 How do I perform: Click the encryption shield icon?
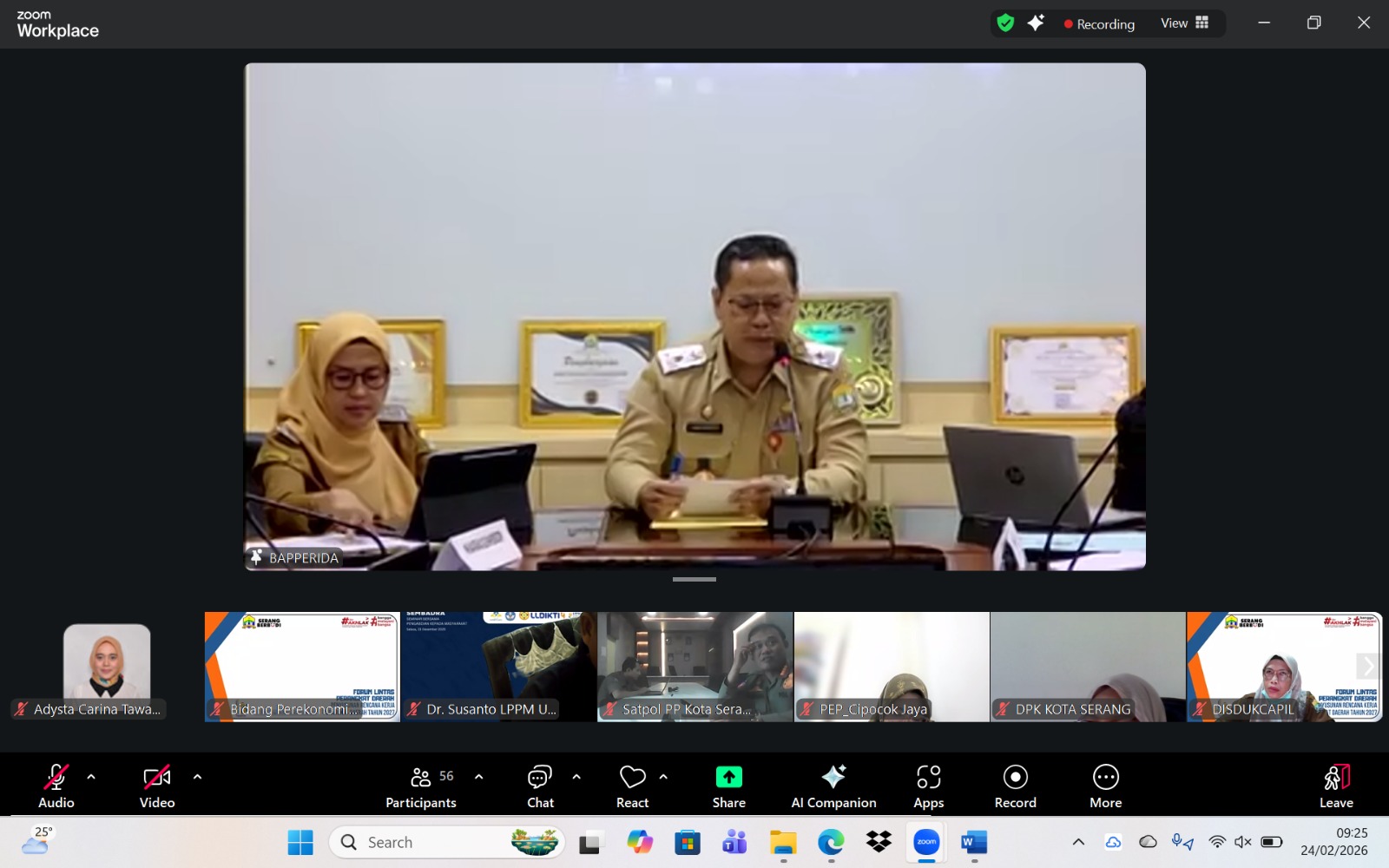click(x=1005, y=23)
